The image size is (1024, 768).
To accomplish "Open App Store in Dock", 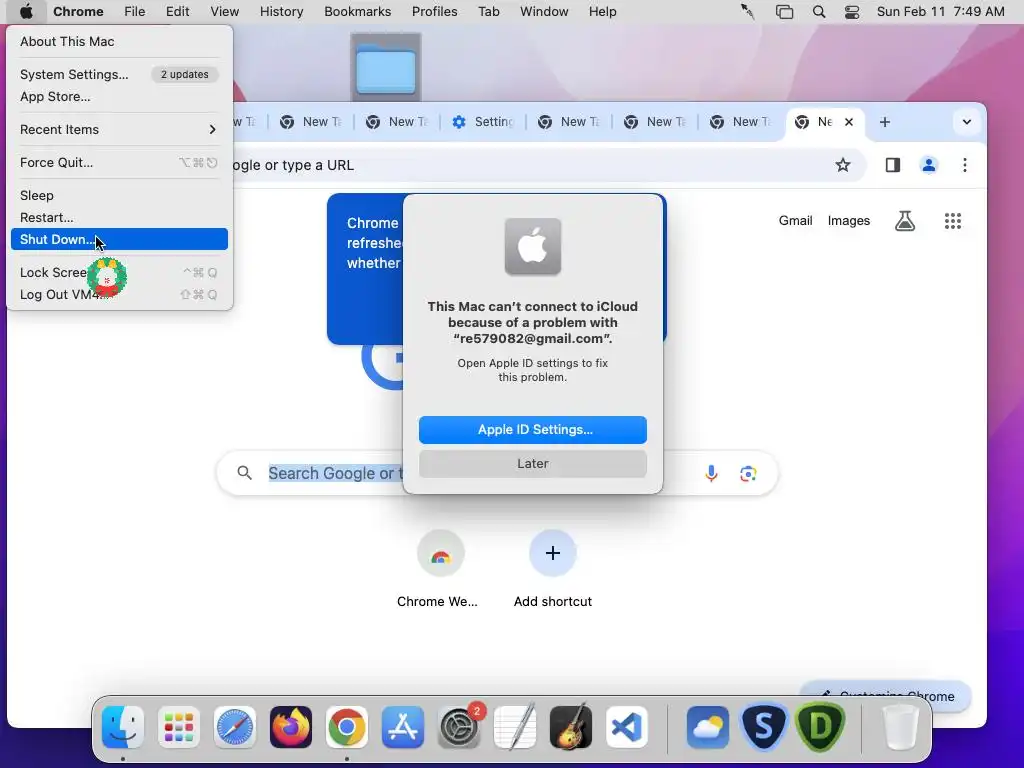I will (403, 726).
